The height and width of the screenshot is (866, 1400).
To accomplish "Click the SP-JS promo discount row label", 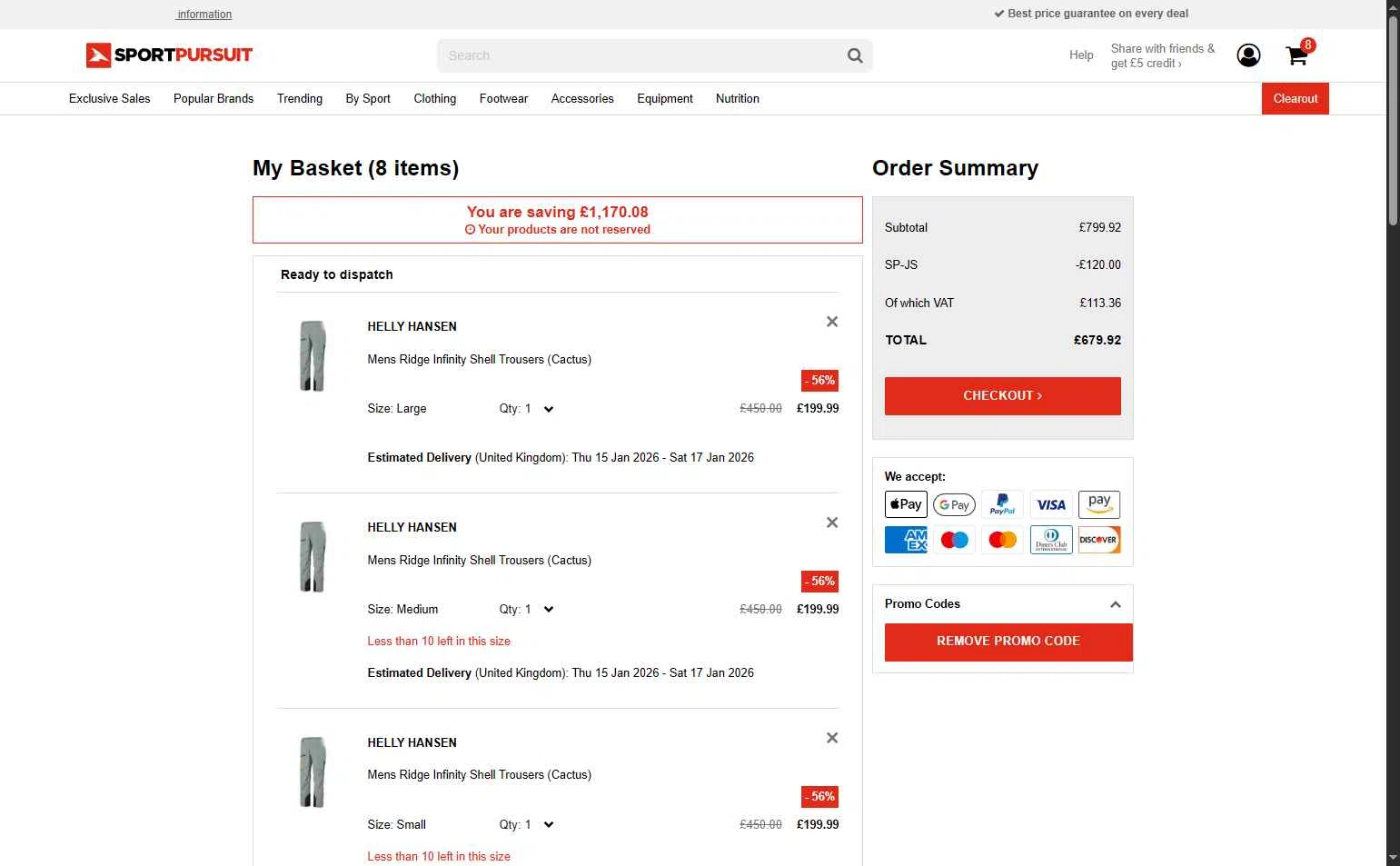I will (901, 264).
